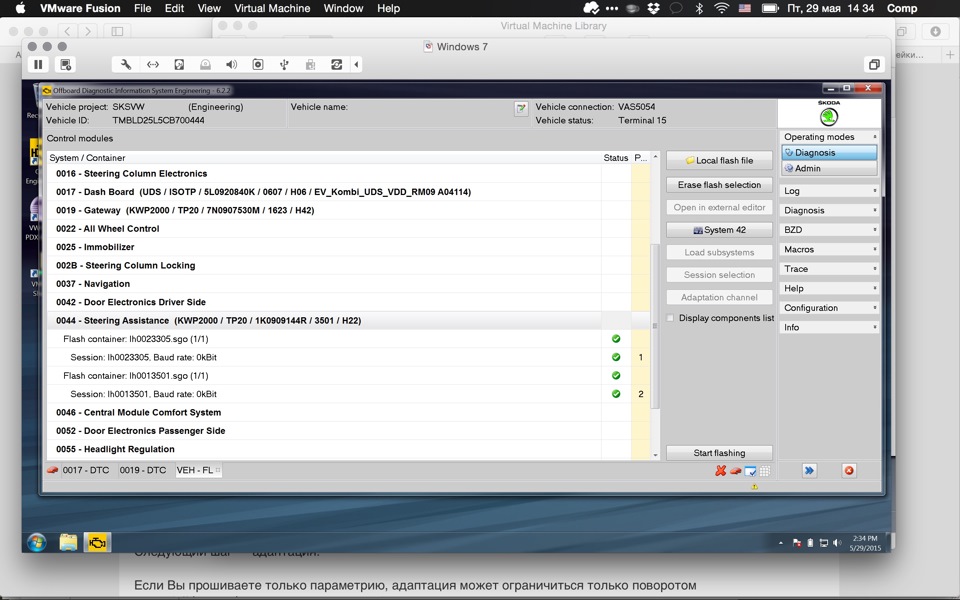Click the Local flash file button

[719, 160]
